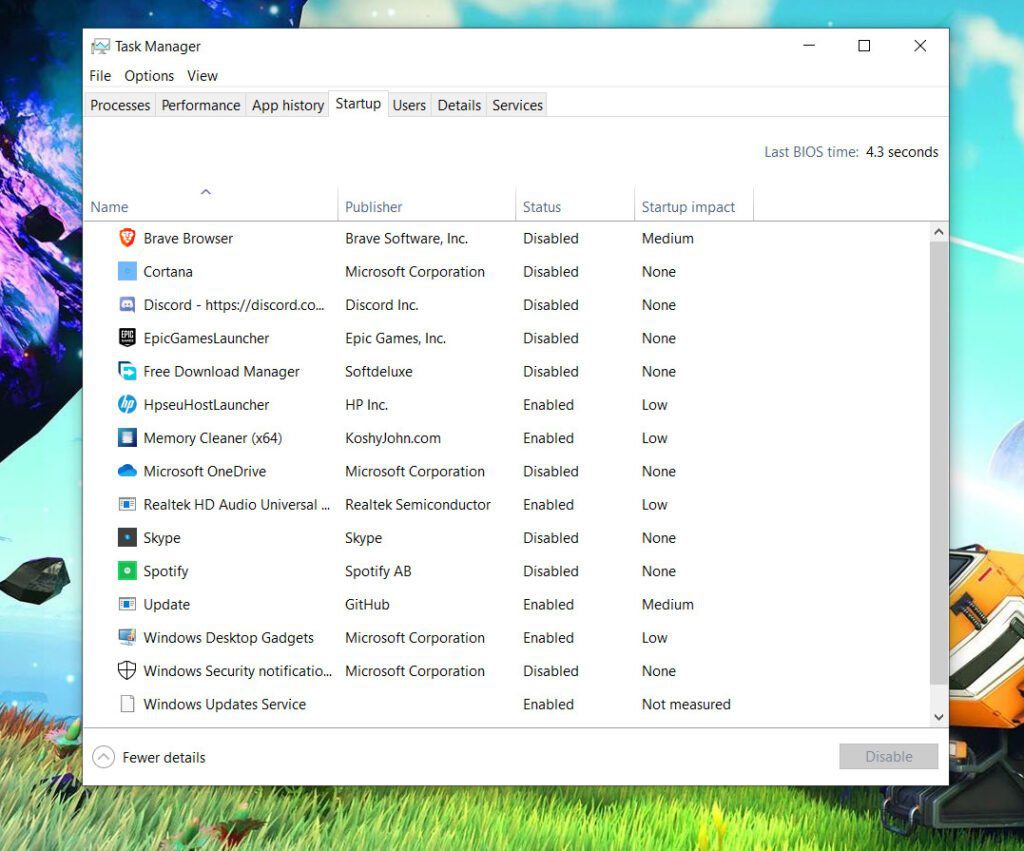Click the Brave Browser lion icon

tap(127, 238)
